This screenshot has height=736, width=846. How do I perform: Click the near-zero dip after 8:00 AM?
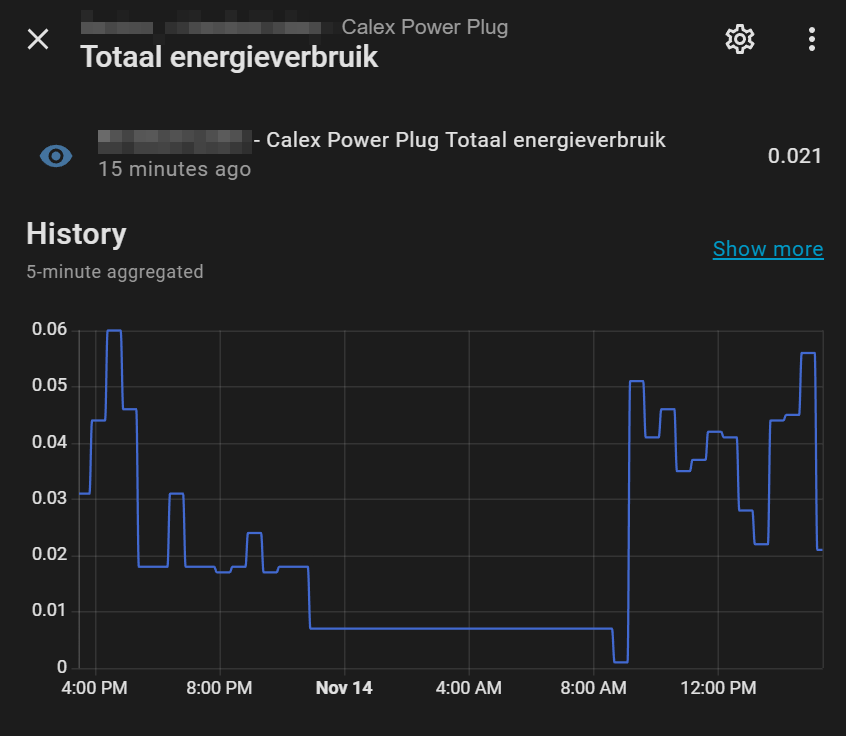click(620, 661)
